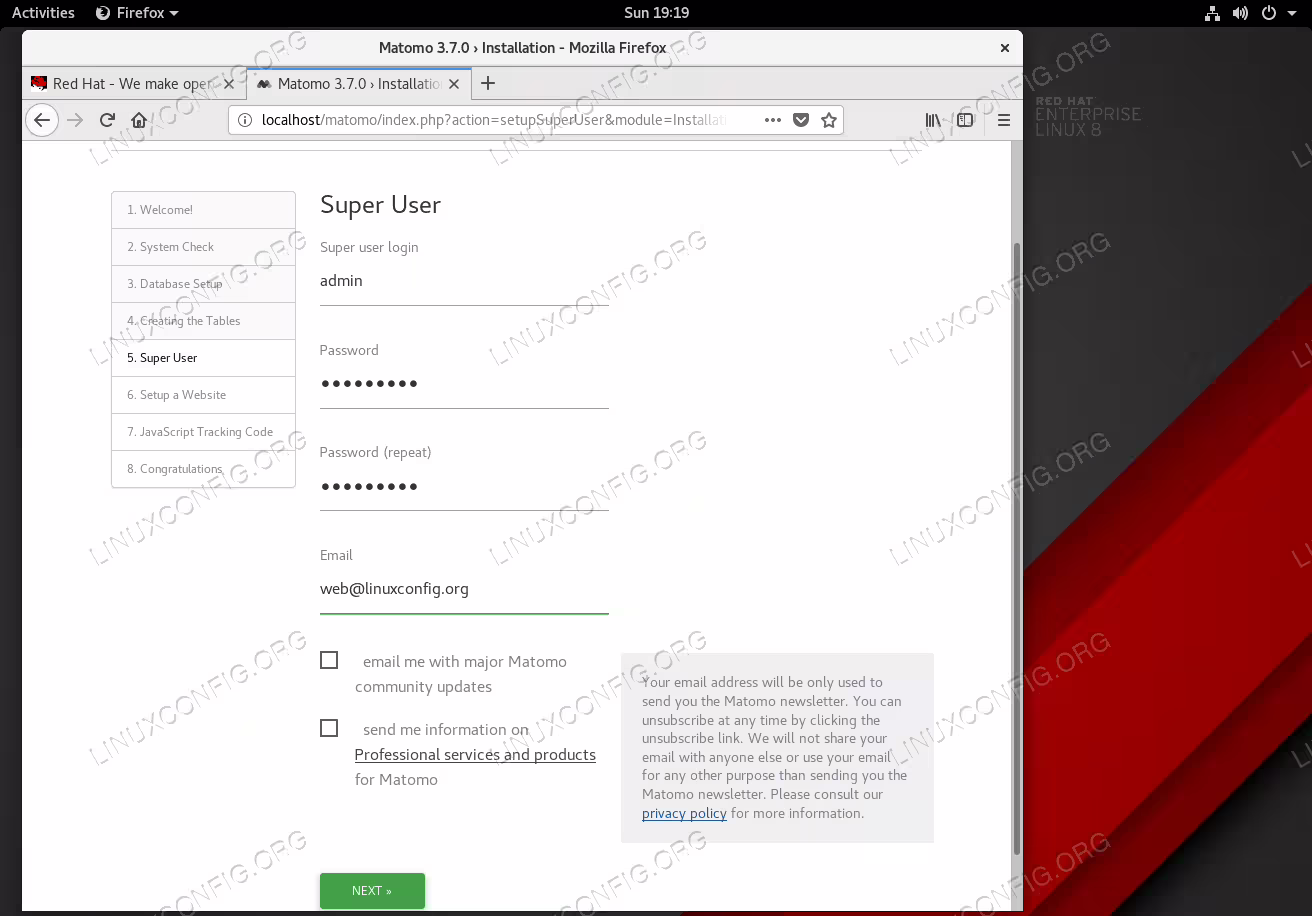Focus the Password field
Screen dimensions: 1312x916
click(464, 384)
